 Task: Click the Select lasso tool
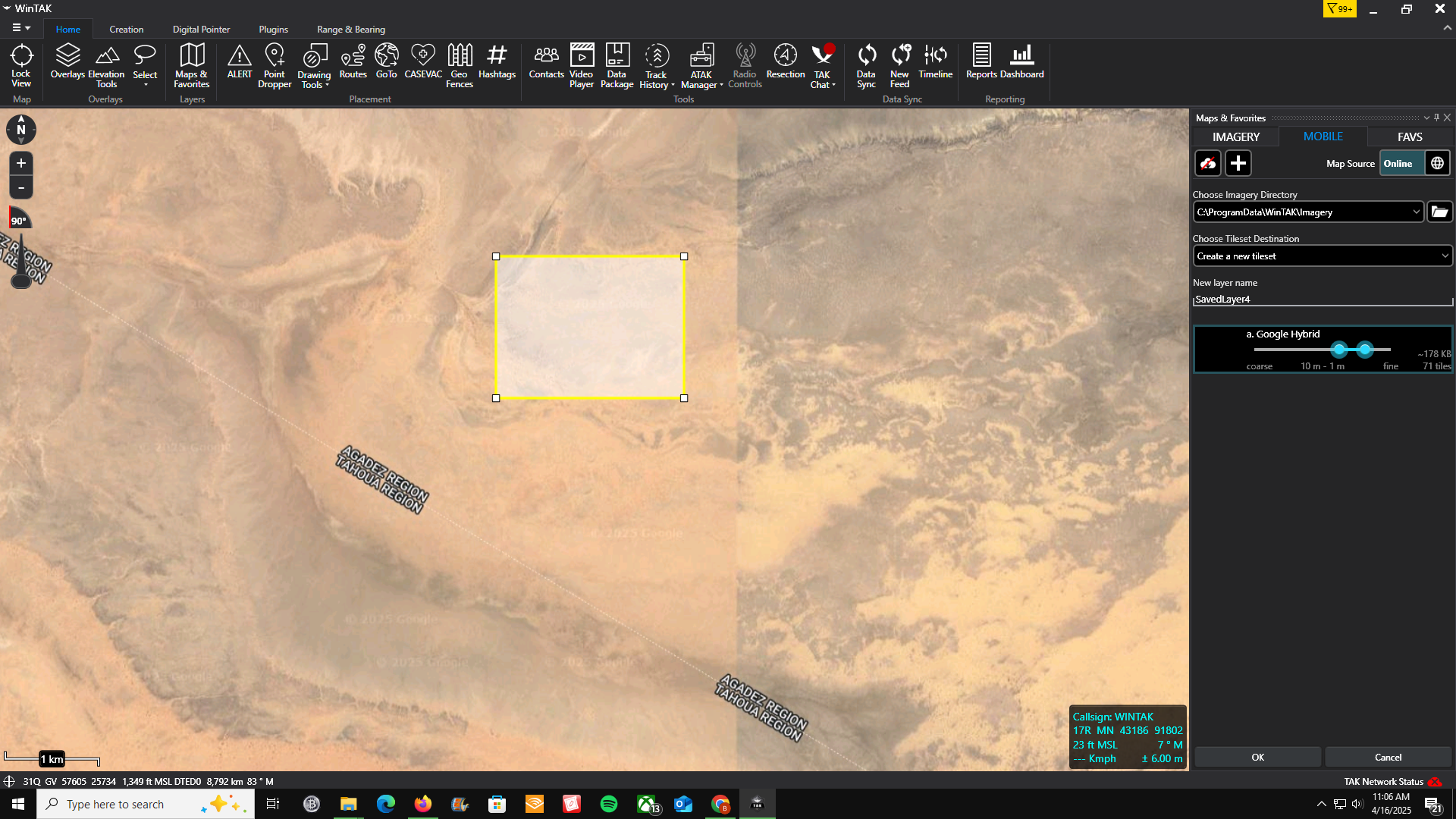coord(145,65)
